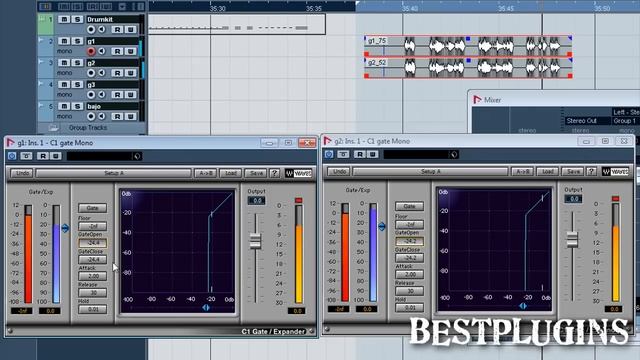The width and height of the screenshot is (640, 360).
Task: Toggle write automation in g2 plugin window
Action: 372,154
